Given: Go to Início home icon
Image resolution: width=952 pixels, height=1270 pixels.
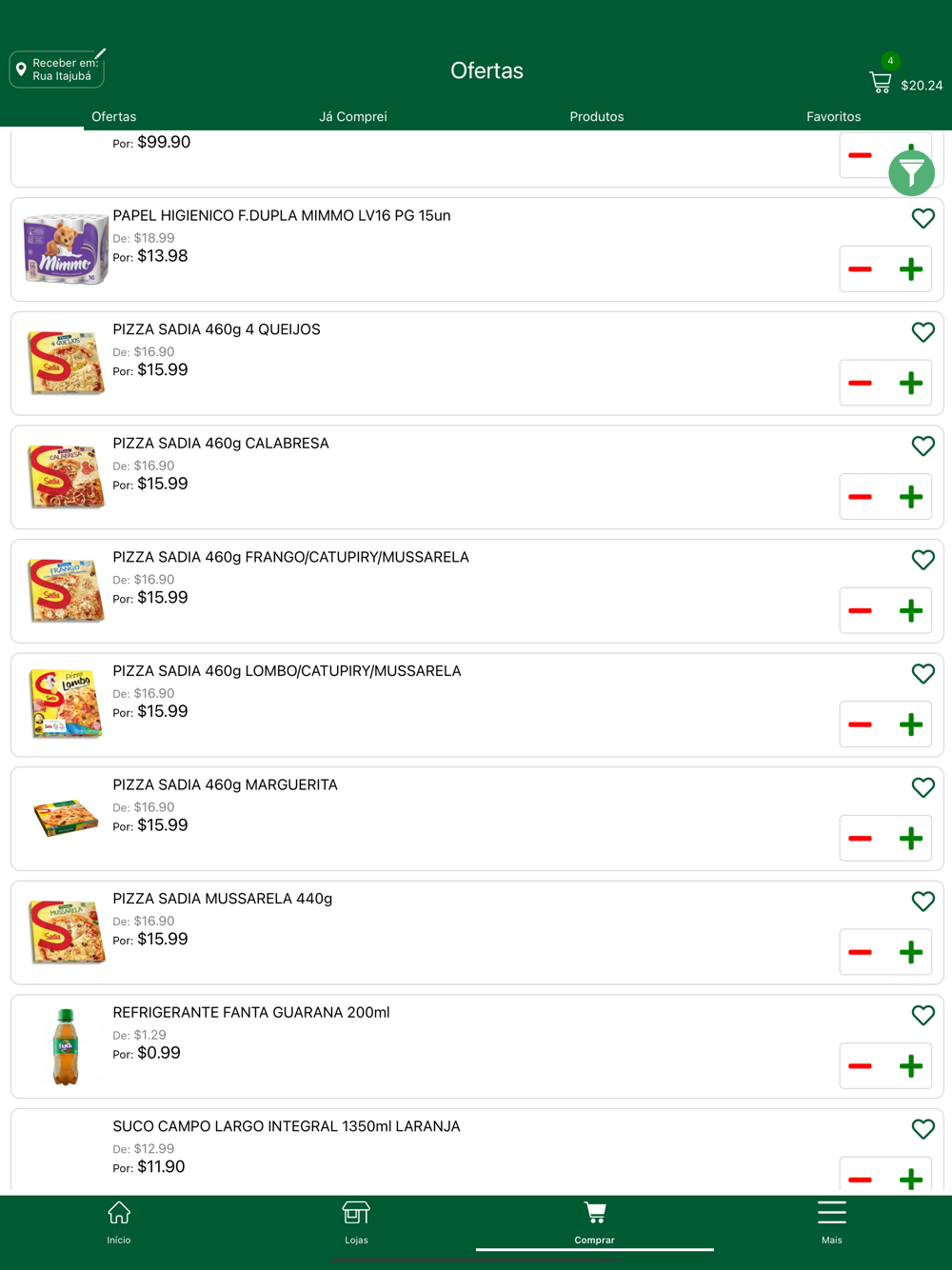Looking at the screenshot, I should (119, 1222).
